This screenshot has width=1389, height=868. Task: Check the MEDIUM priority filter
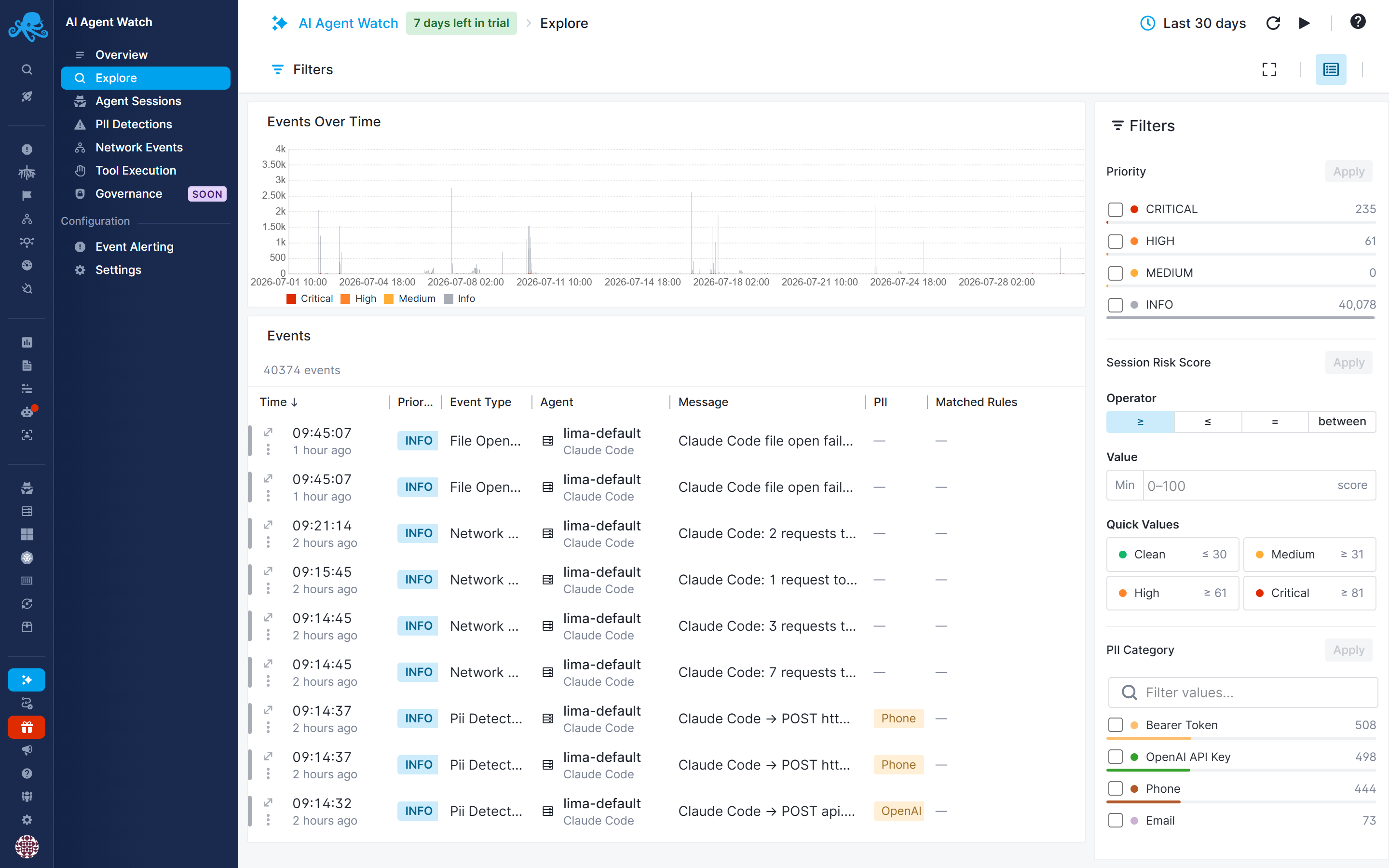(x=1115, y=272)
